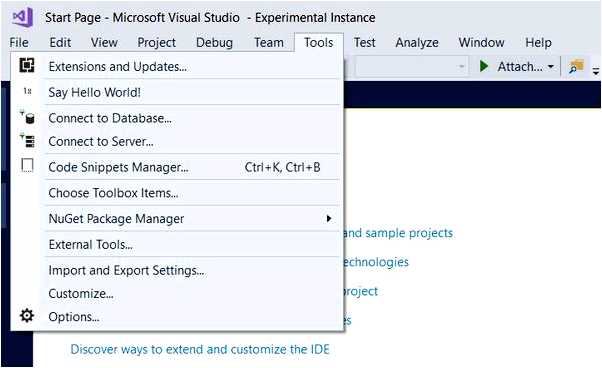Image resolution: width=602 pixels, height=368 pixels.
Task: Select External Tools menu item
Action: (177, 244)
